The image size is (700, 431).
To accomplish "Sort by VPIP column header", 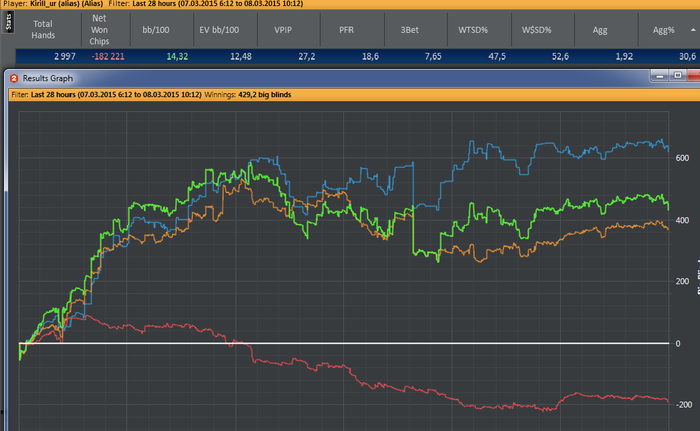I will click(283, 30).
